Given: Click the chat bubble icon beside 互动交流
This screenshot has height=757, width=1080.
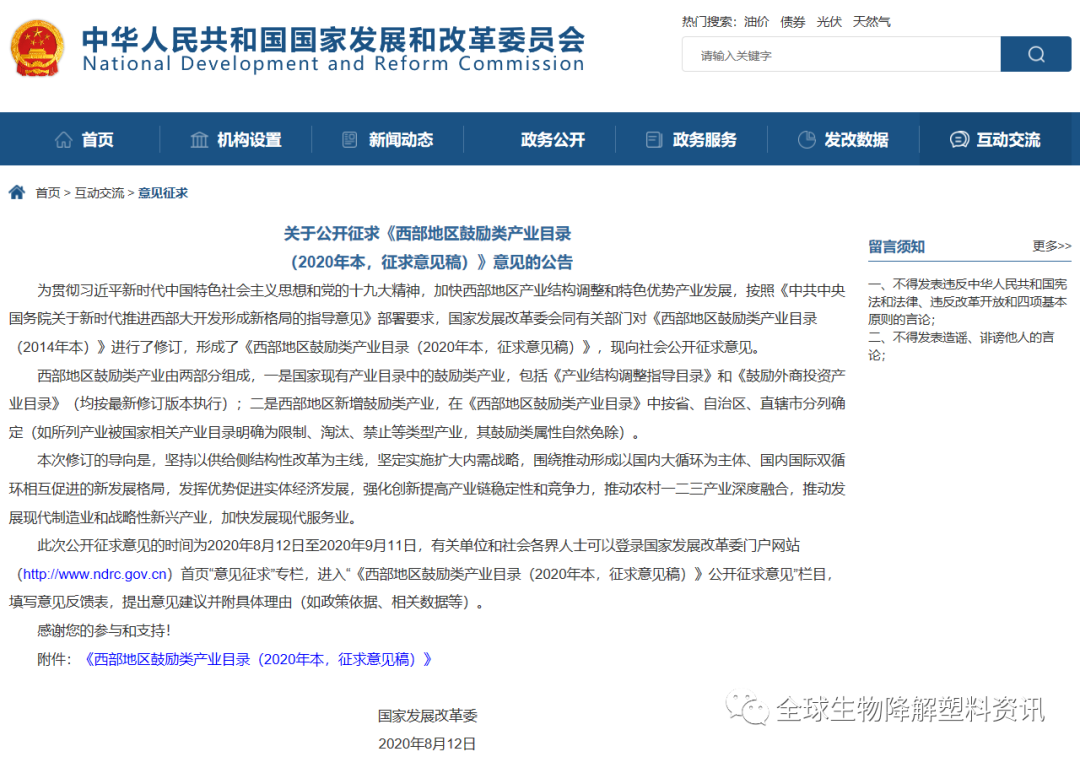Looking at the screenshot, I should pos(959,140).
